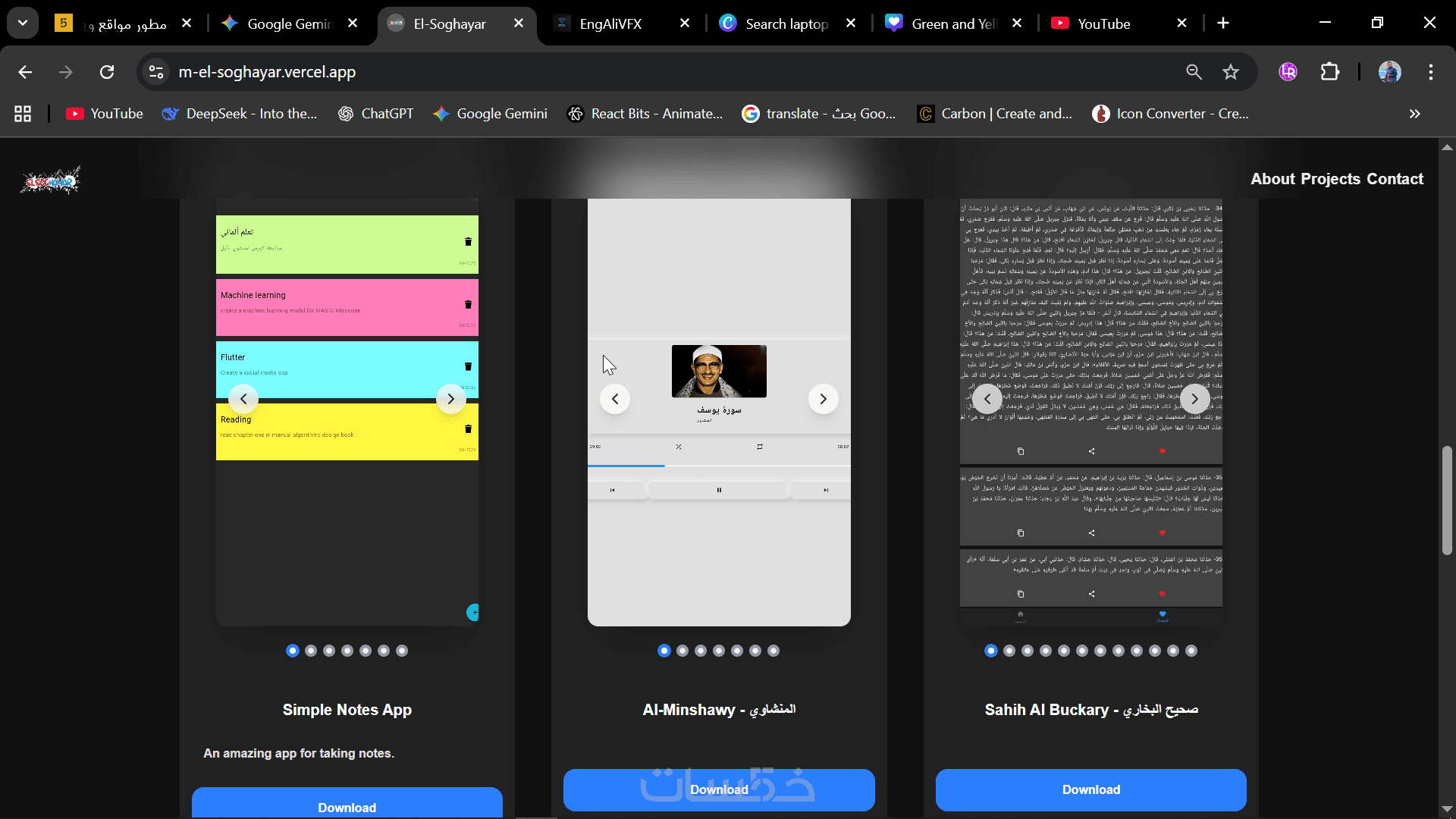This screenshot has height=819, width=1456.
Task: Select the second carousel dot under Simple Notes App
Action: click(x=311, y=651)
